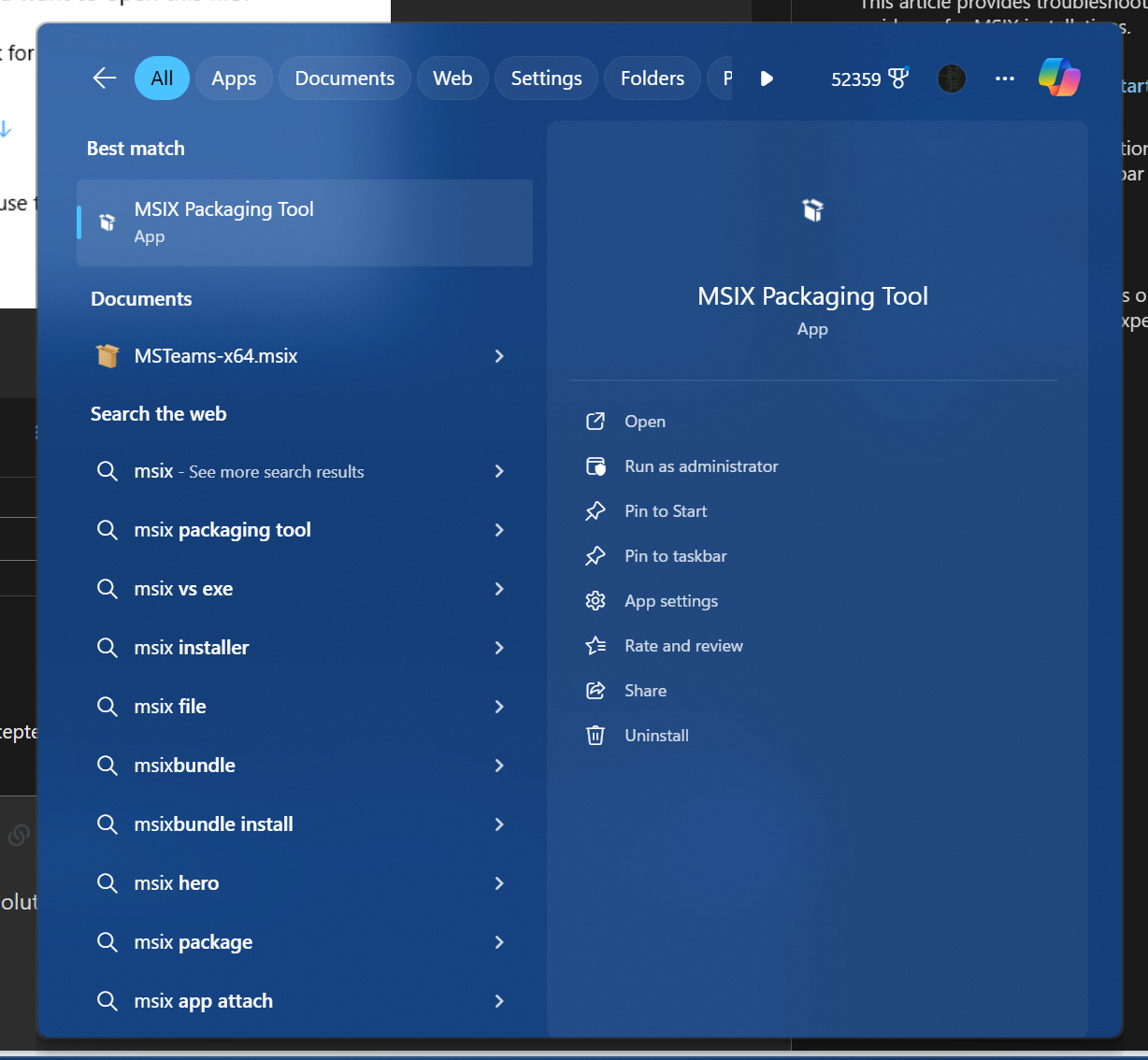
Task: Open the 52359 rewards points badge
Action: click(x=869, y=79)
